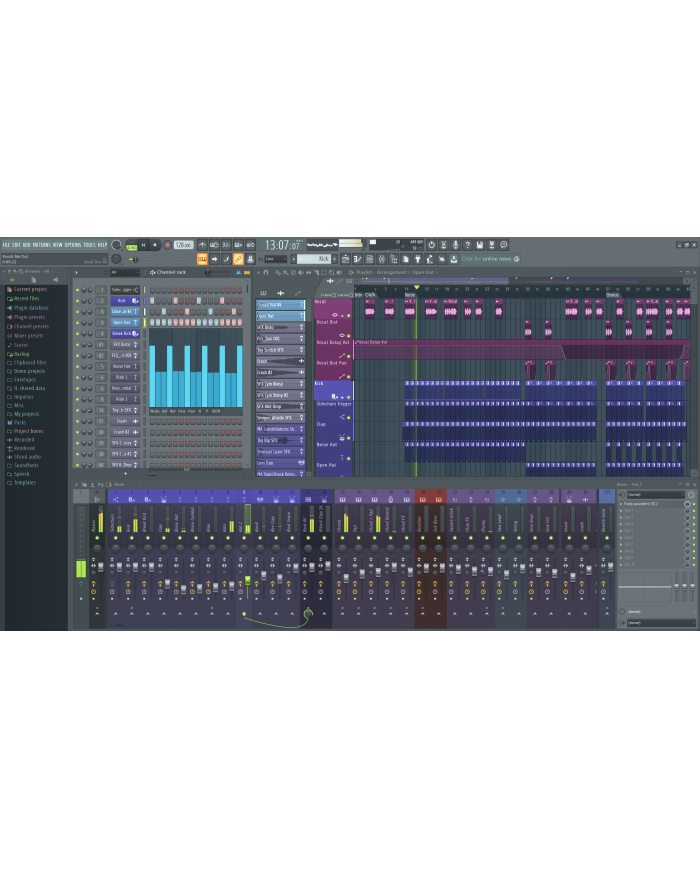Image resolution: width=700 pixels, height=869 pixels.
Task: Open the Line snap dropdown
Action: point(275,259)
